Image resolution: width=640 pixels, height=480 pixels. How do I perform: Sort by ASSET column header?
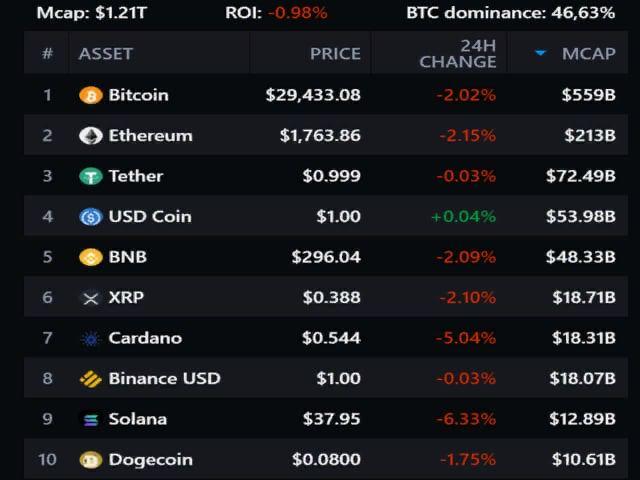[106, 53]
